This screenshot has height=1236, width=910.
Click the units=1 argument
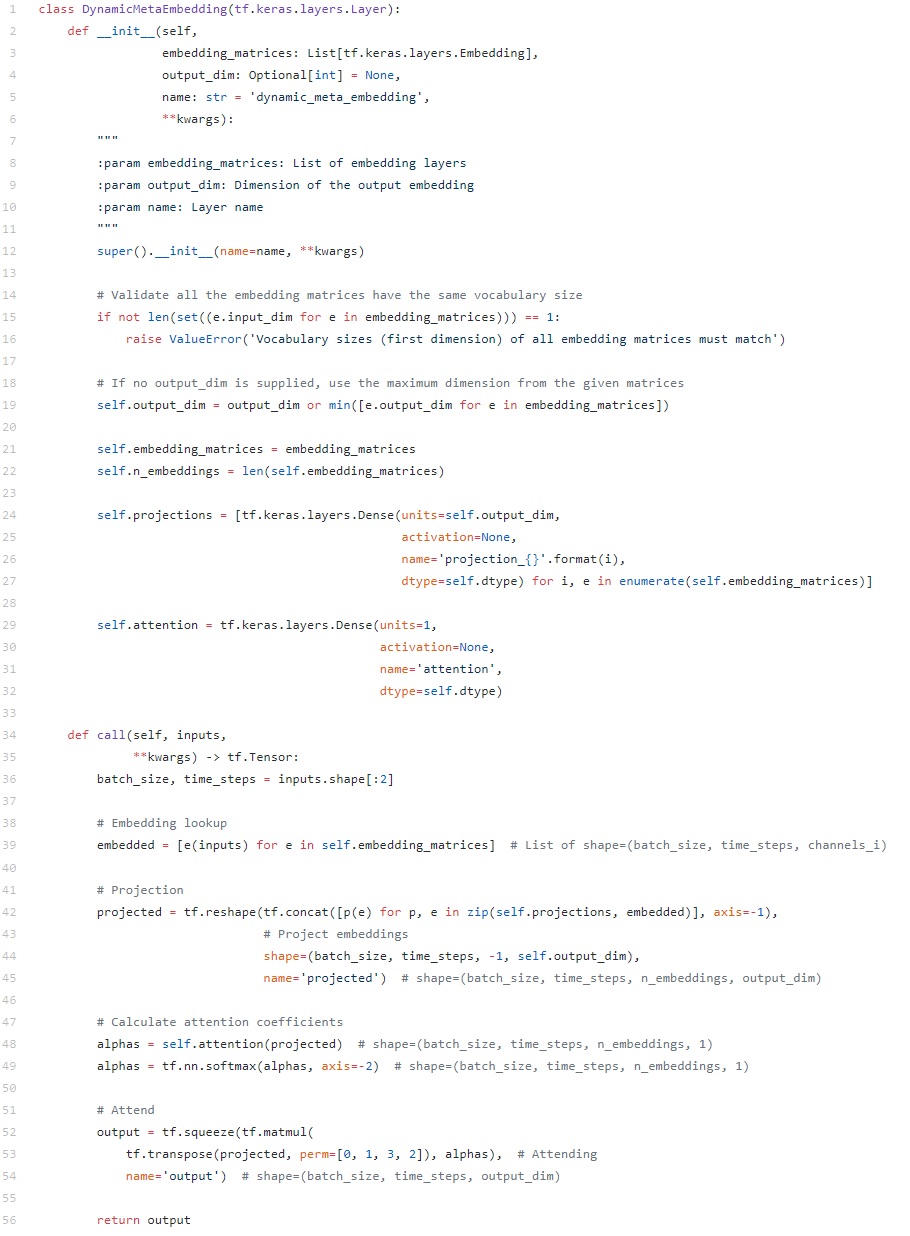point(404,625)
